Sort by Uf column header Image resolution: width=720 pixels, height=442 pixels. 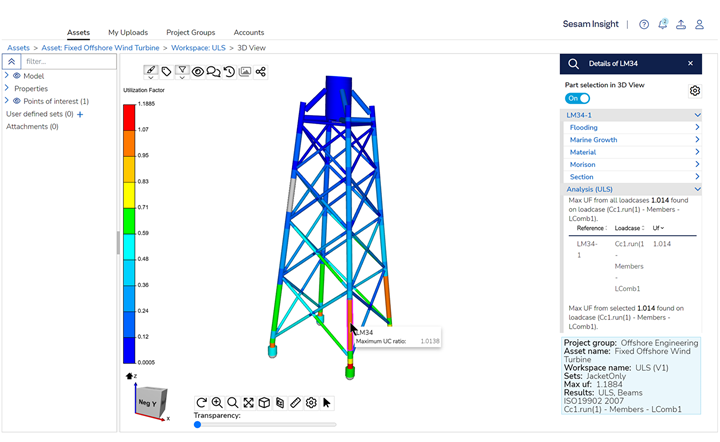658,228
